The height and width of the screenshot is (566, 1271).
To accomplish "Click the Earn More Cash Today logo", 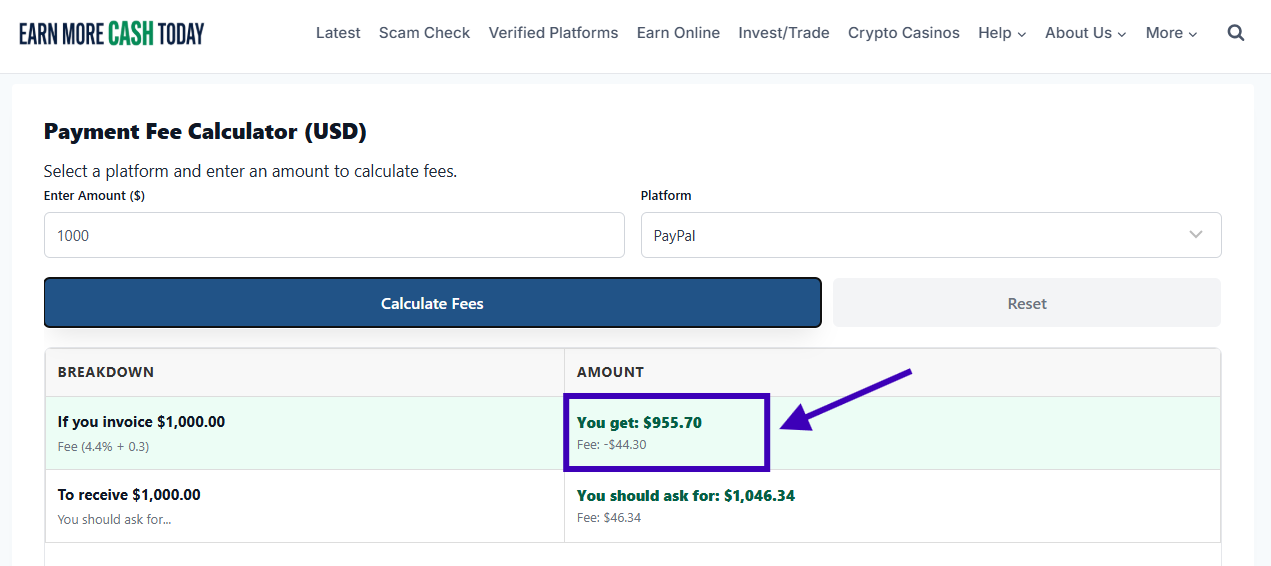I will pos(111,33).
